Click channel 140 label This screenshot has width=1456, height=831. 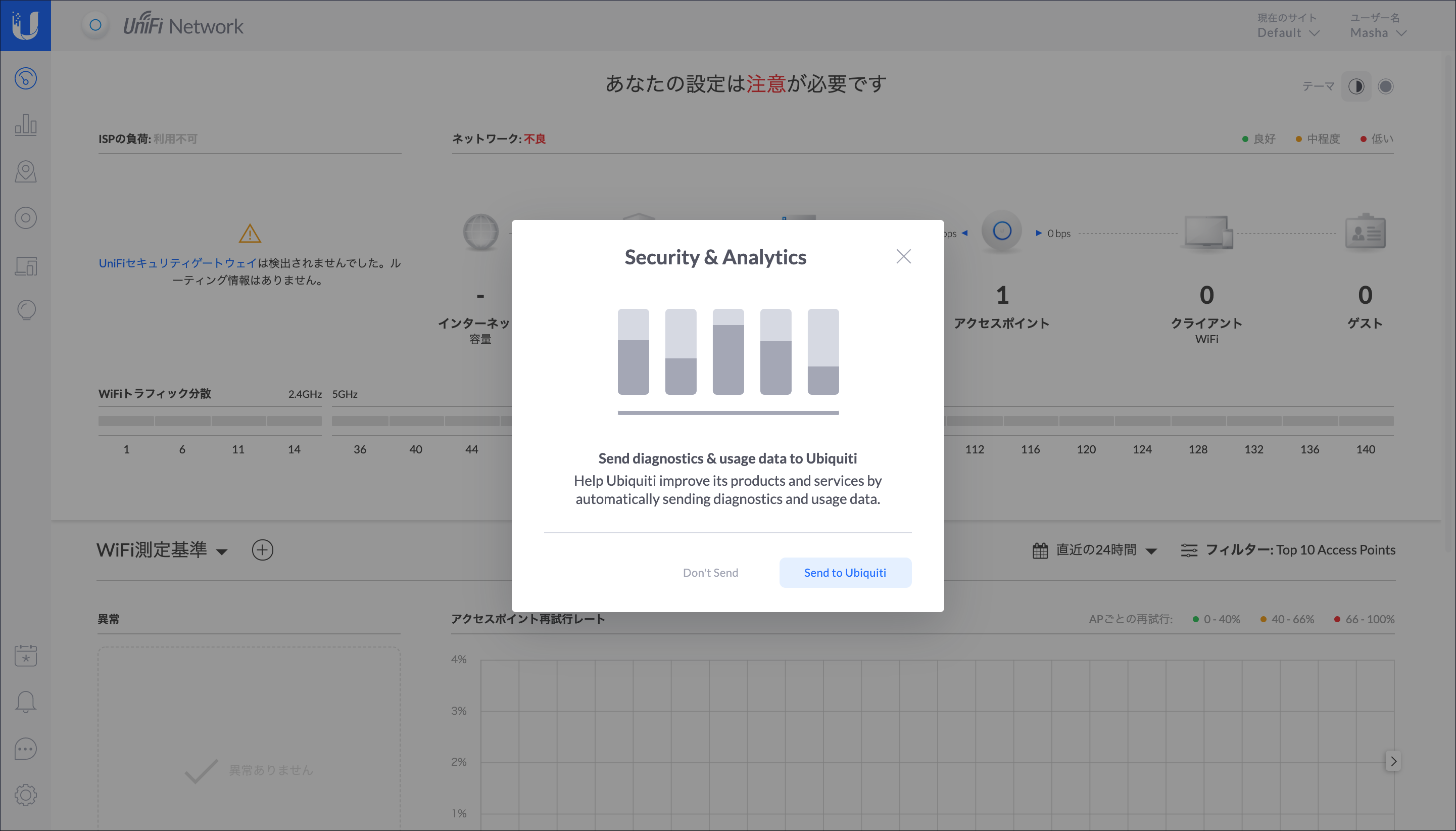tap(1366, 449)
